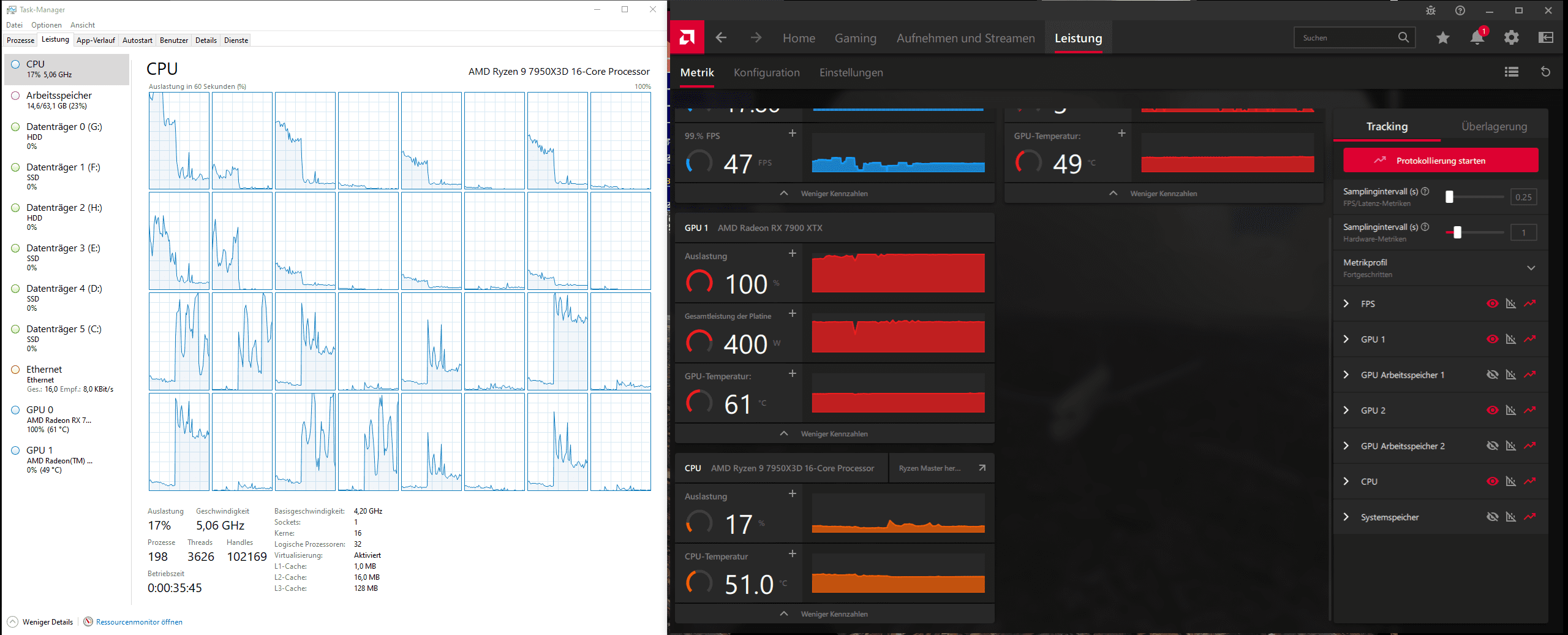Expand the GPU 1 tracking row
This screenshot has height=635, width=1568.
tap(1346, 339)
